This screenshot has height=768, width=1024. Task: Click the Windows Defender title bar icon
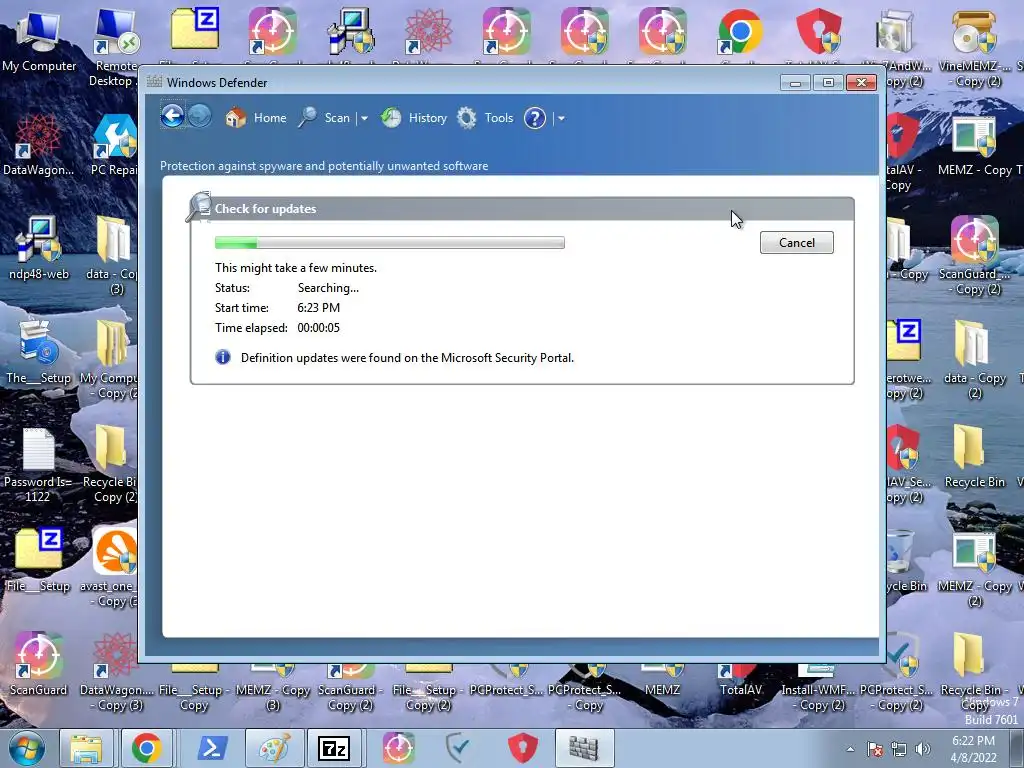click(x=154, y=82)
